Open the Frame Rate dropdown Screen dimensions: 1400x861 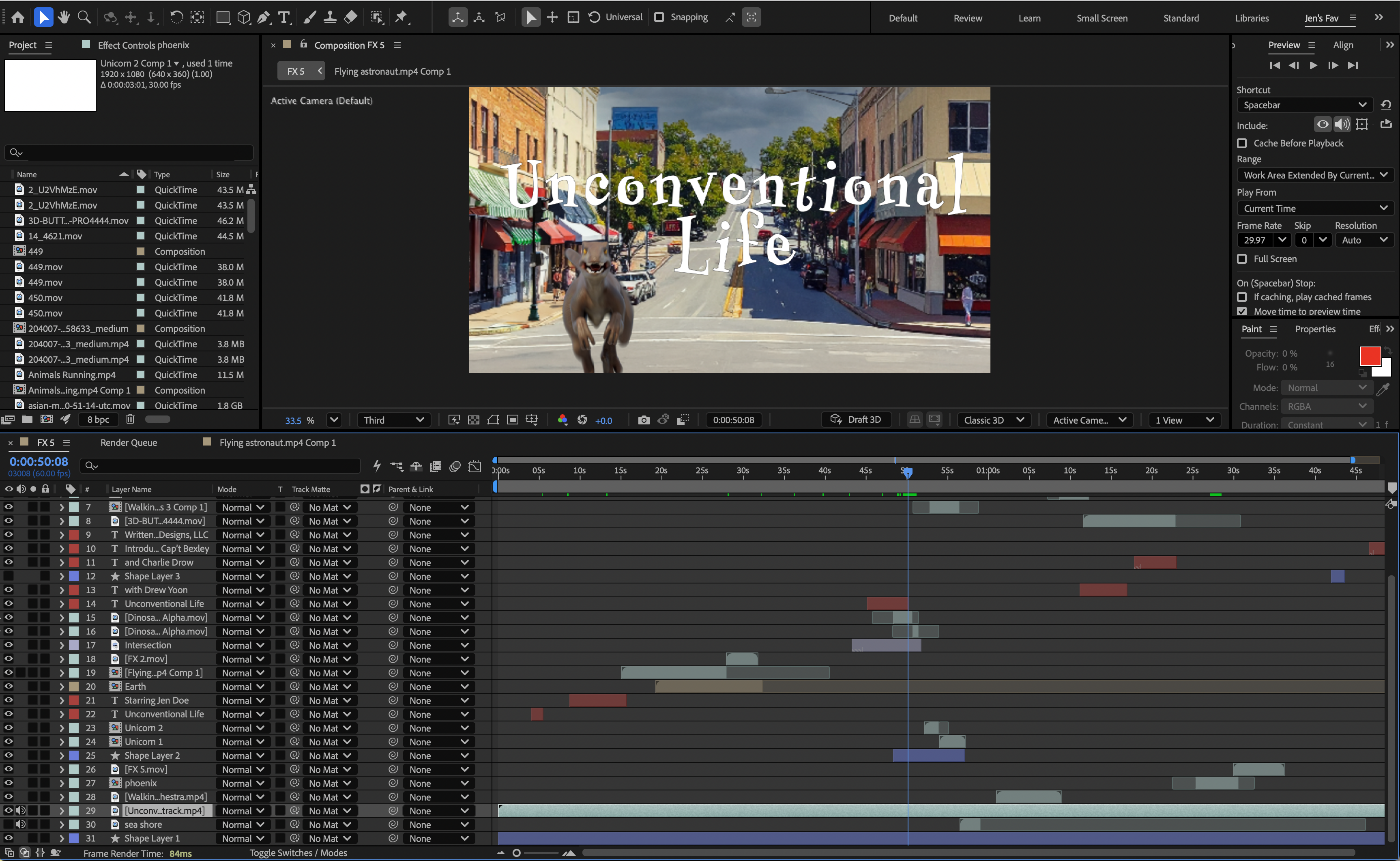tap(1282, 240)
